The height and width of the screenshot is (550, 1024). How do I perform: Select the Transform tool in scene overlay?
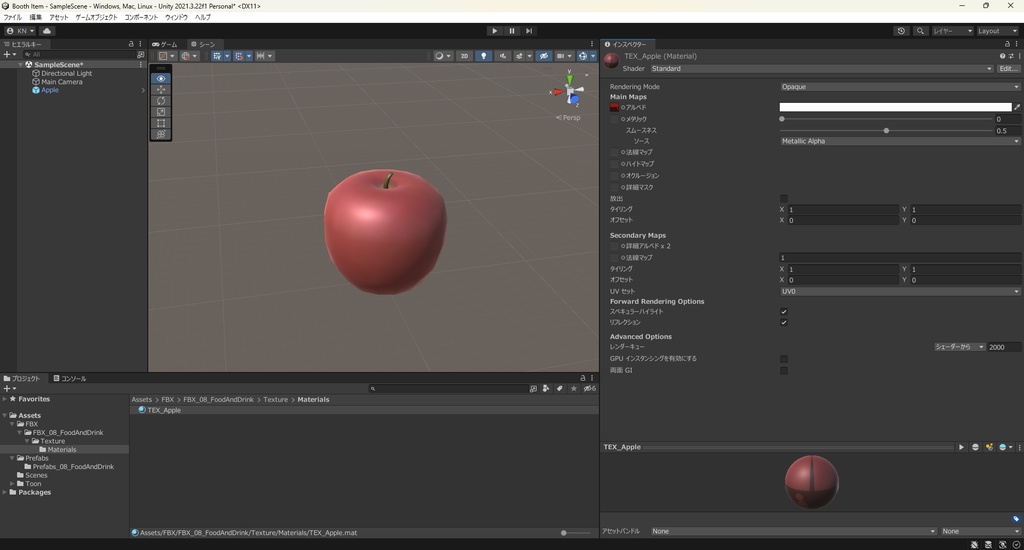pyautogui.click(x=161, y=134)
